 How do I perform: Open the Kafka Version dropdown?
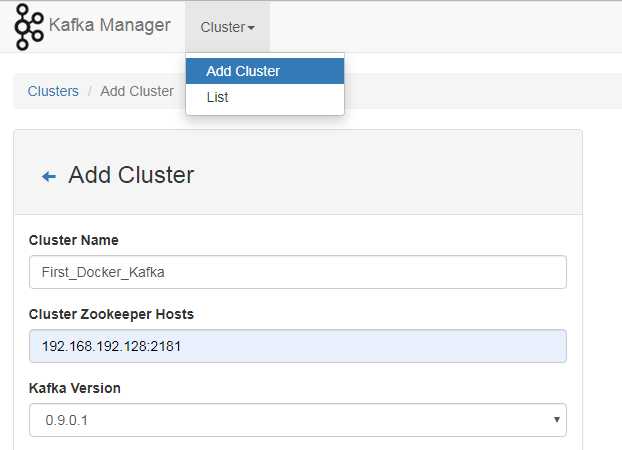pos(298,420)
